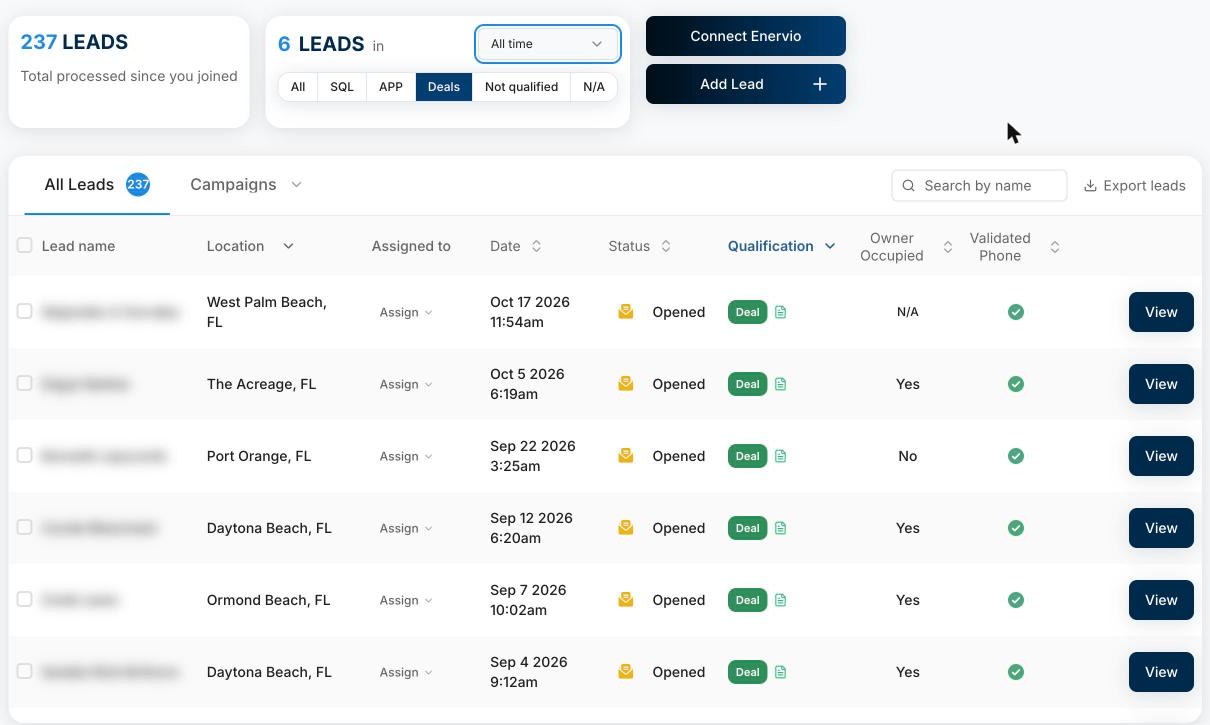This screenshot has height=725, width=1210.
Task: Open the document icon beside Deal in The Acreage row
Action: 781,384
